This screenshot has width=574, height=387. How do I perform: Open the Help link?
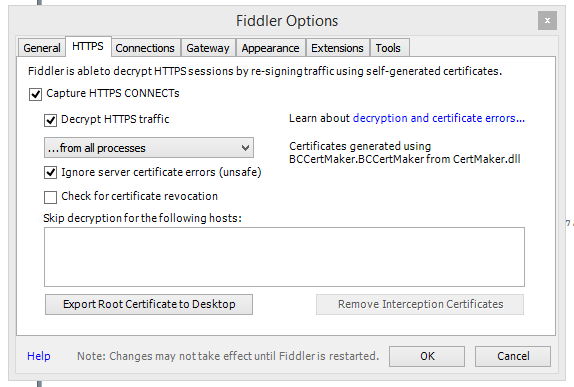click(x=39, y=356)
